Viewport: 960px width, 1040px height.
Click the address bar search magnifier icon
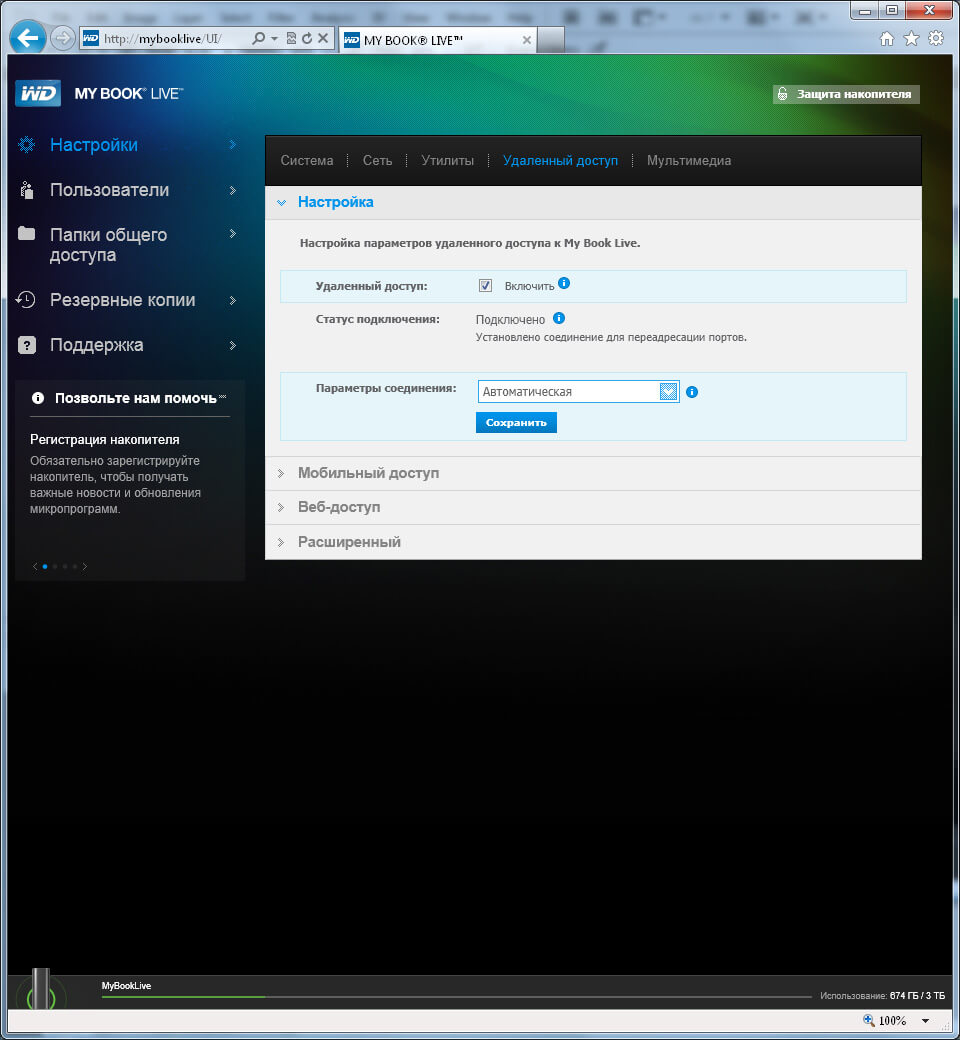click(259, 38)
